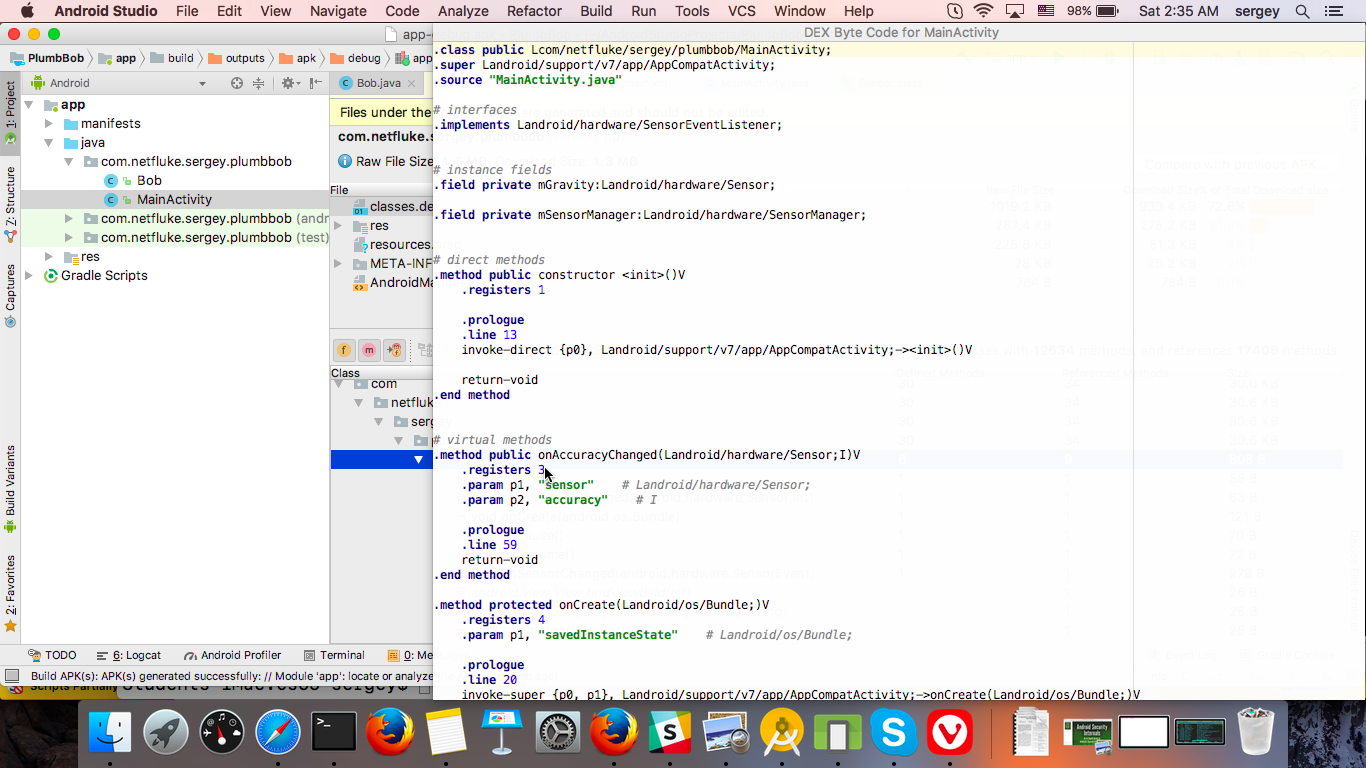Collapse the app module node
The height and width of the screenshot is (768, 1366).
(29, 105)
